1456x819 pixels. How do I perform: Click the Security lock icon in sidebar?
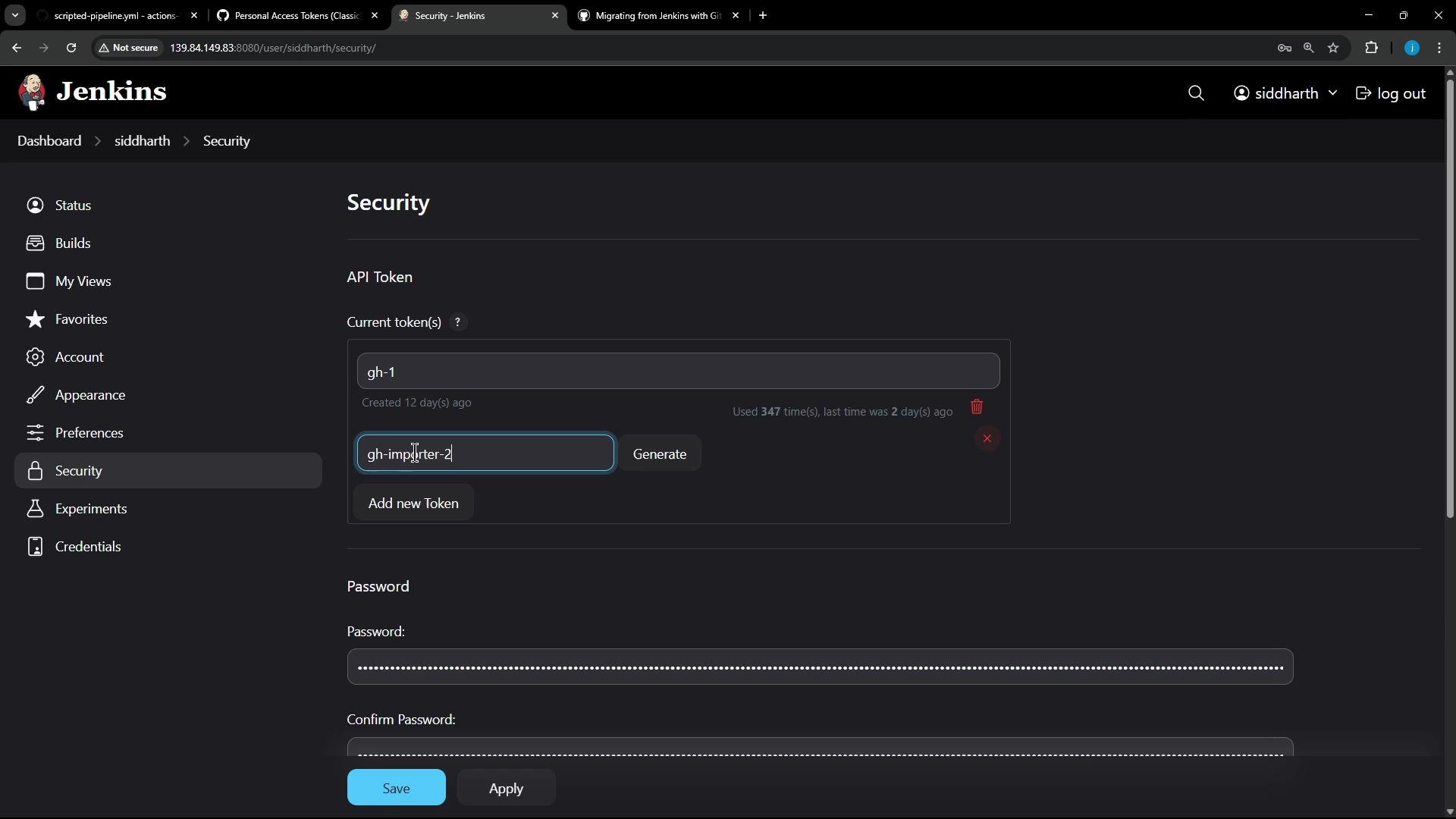[x=35, y=471]
